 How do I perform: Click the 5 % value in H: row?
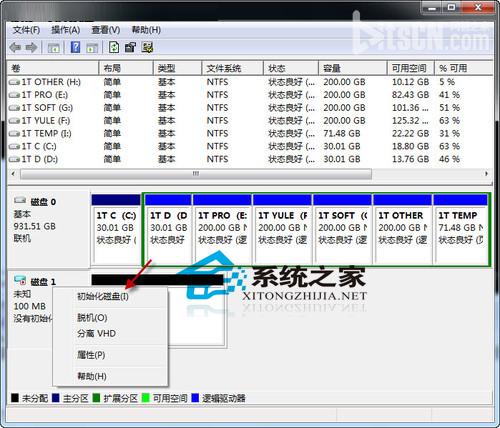coord(447,82)
